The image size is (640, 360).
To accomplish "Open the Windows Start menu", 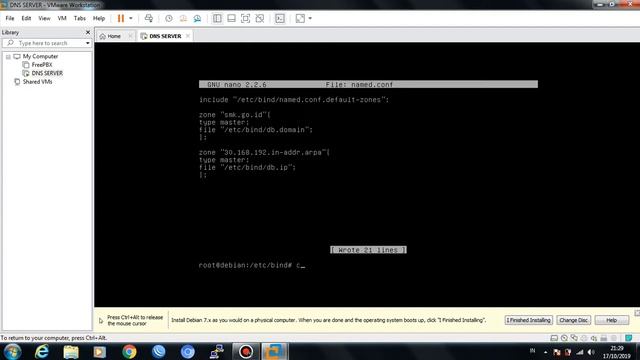I will tap(12, 351).
